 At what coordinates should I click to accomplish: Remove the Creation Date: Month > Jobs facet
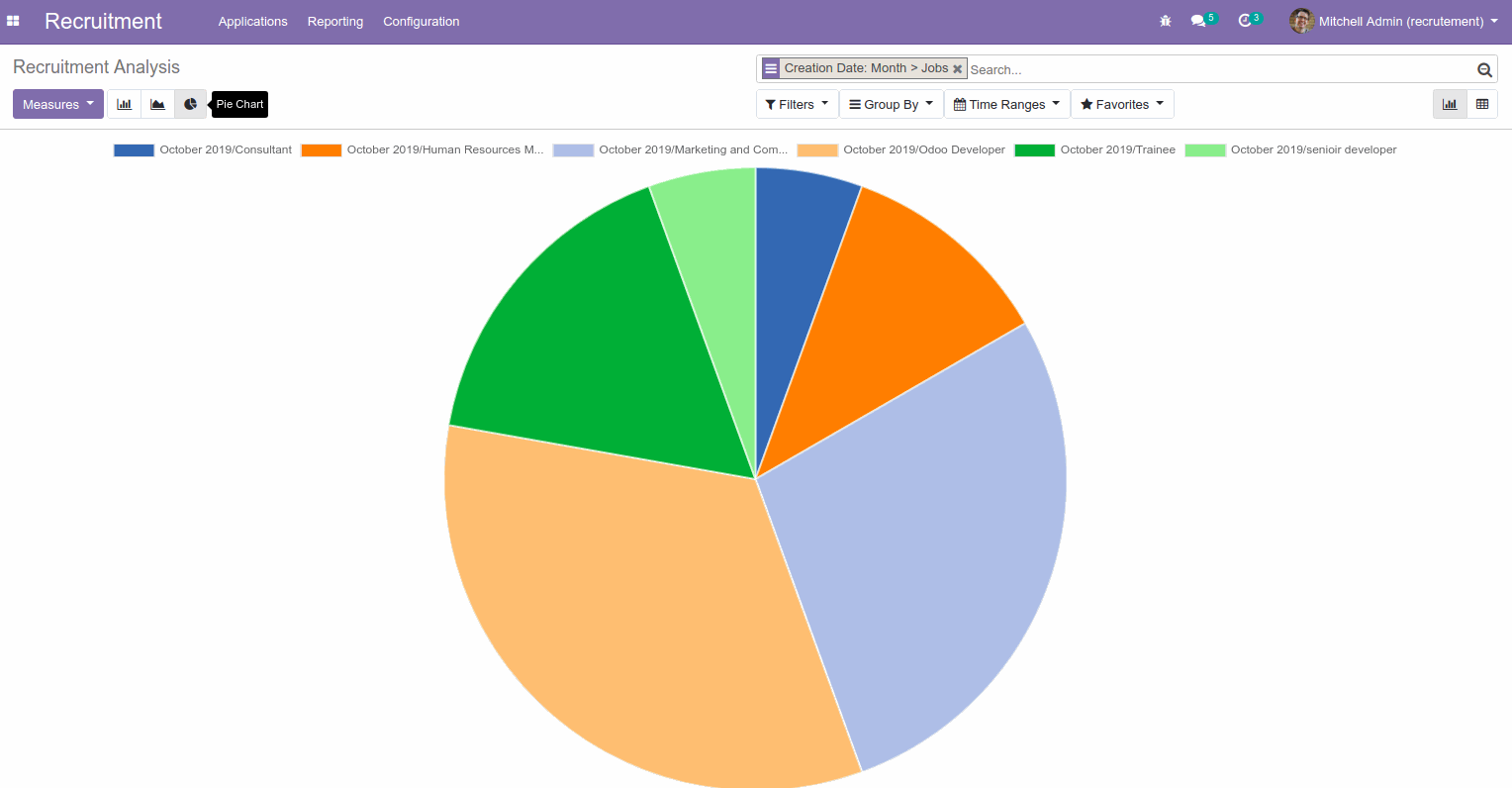click(x=957, y=69)
